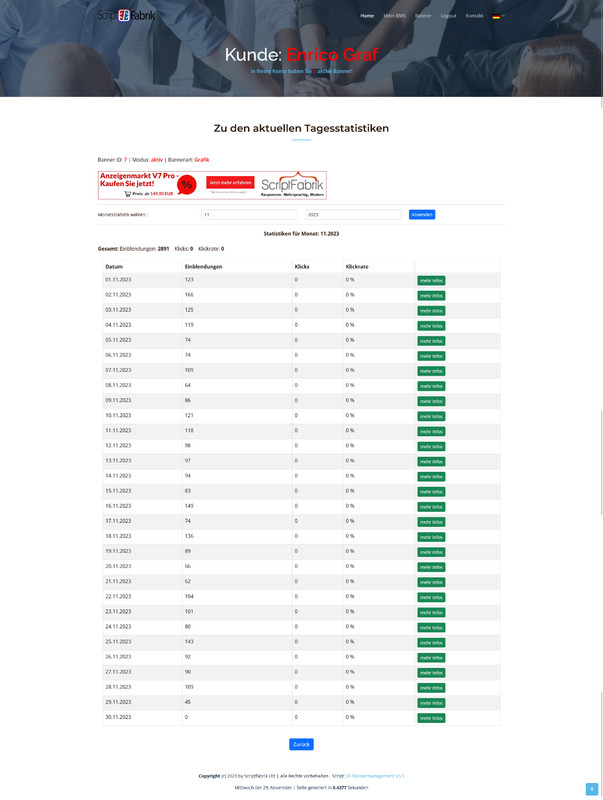This screenshot has width=603, height=800.
Task: Show mehr infos for 14.11.2023
Action: [431, 477]
